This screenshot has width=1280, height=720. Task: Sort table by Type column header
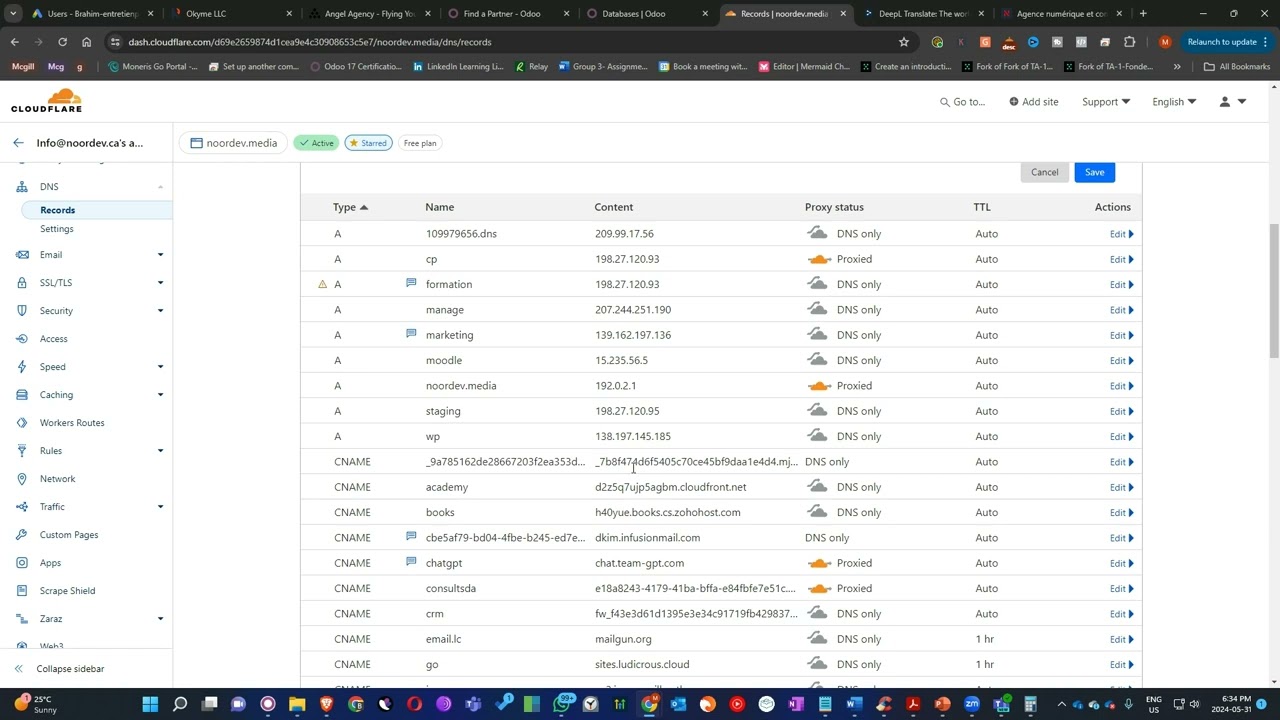pyautogui.click(x=350, y=207)
